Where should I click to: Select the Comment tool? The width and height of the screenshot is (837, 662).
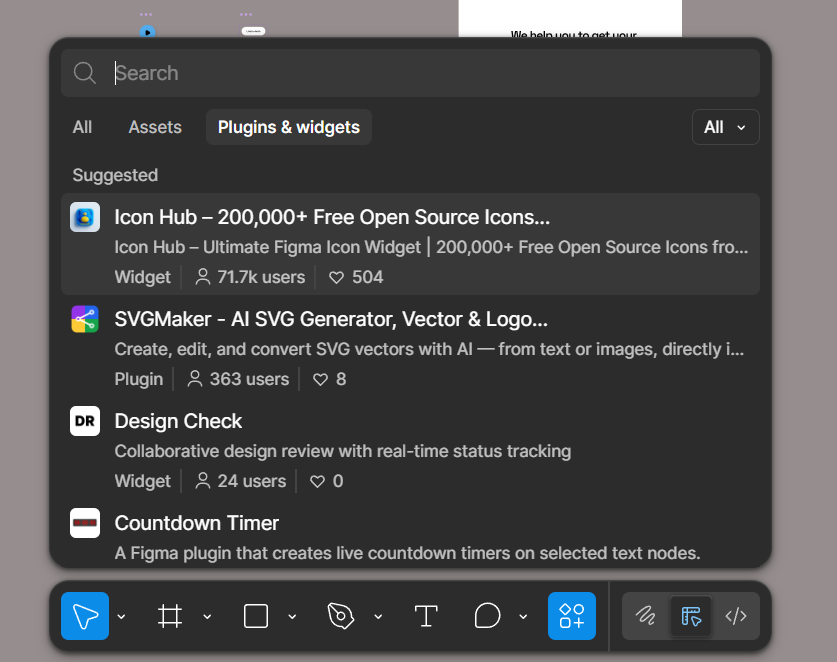(487, 616)
